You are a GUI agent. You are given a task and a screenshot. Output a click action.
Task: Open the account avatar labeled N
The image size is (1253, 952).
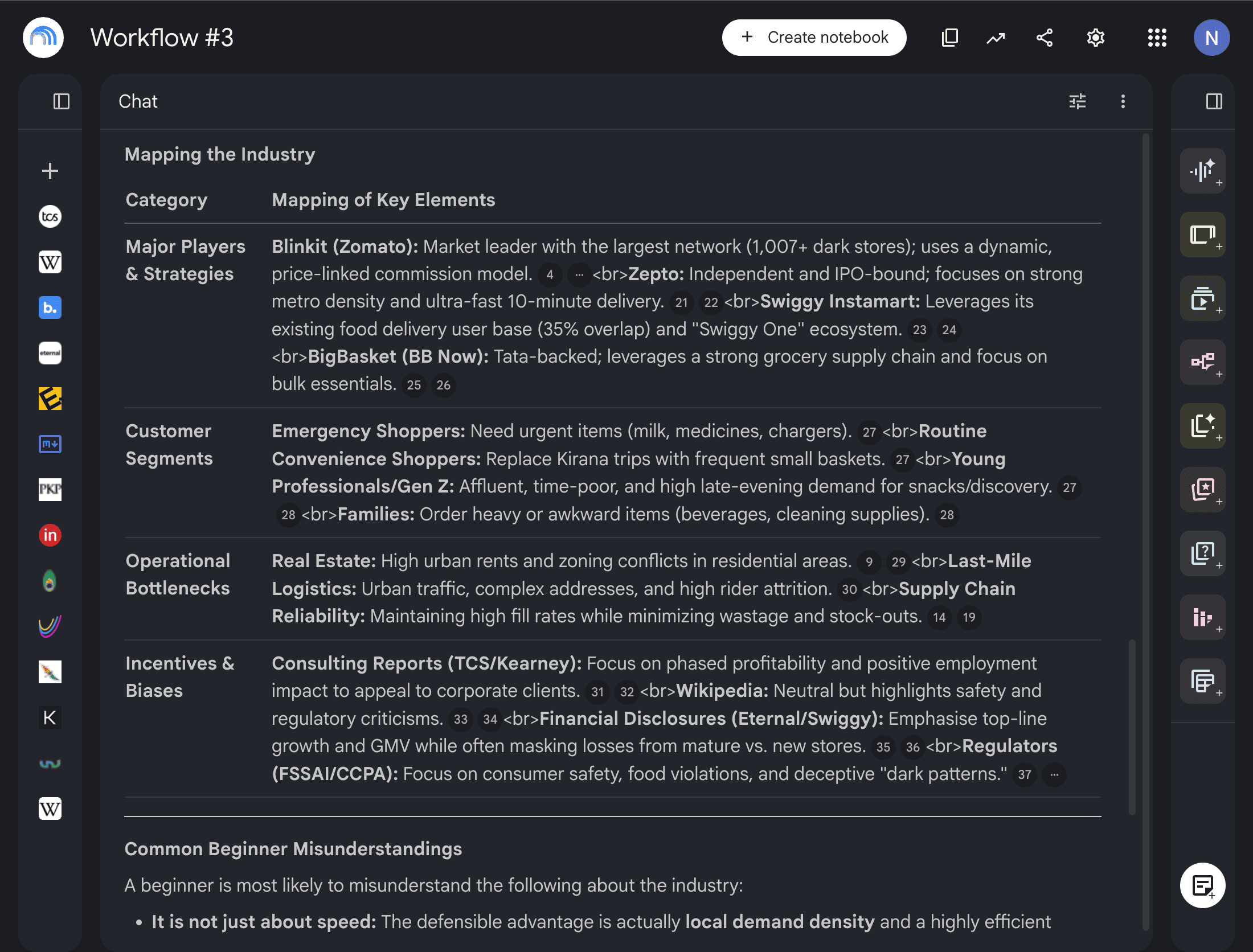(x=1211, y=38)
